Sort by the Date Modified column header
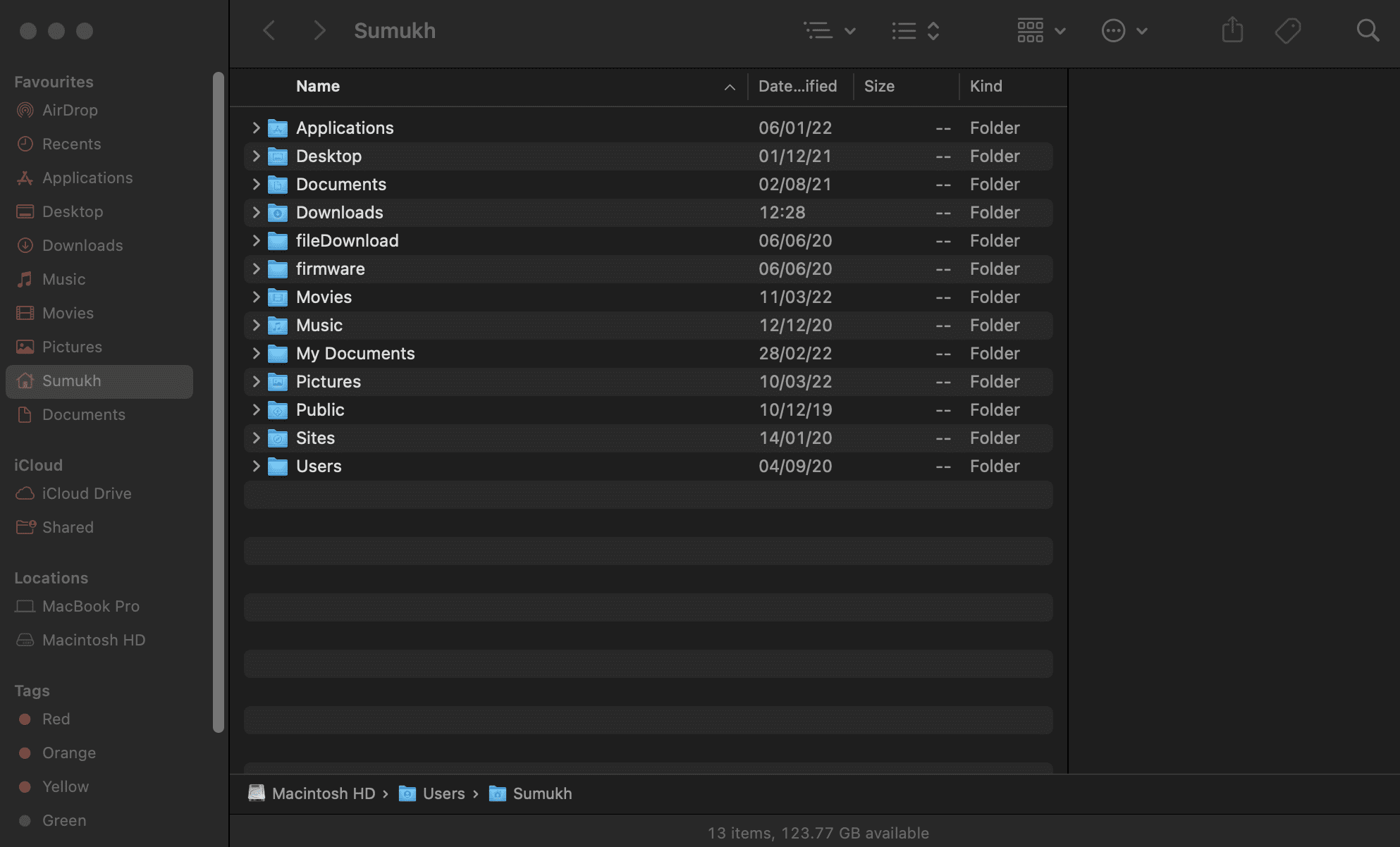The width and height of the screenshot is (1400, 847). click(798, 86)
